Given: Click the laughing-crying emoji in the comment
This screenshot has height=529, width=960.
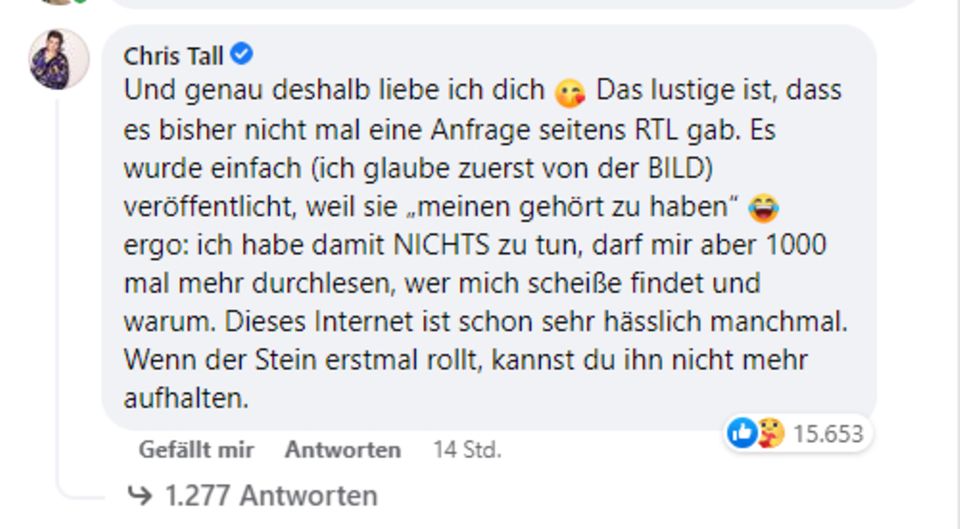Looking at the screenshot, I should coord(763,209).
